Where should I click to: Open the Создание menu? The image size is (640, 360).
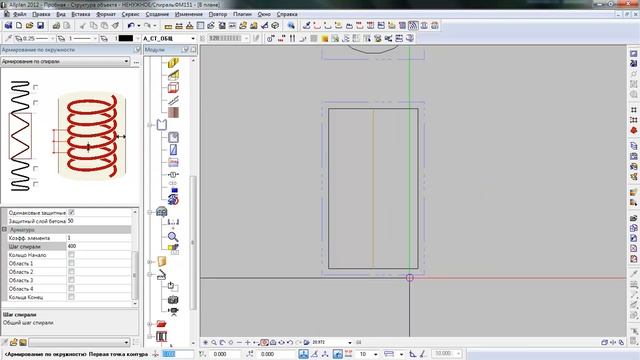pyautogui.click(x=157, y=14)
